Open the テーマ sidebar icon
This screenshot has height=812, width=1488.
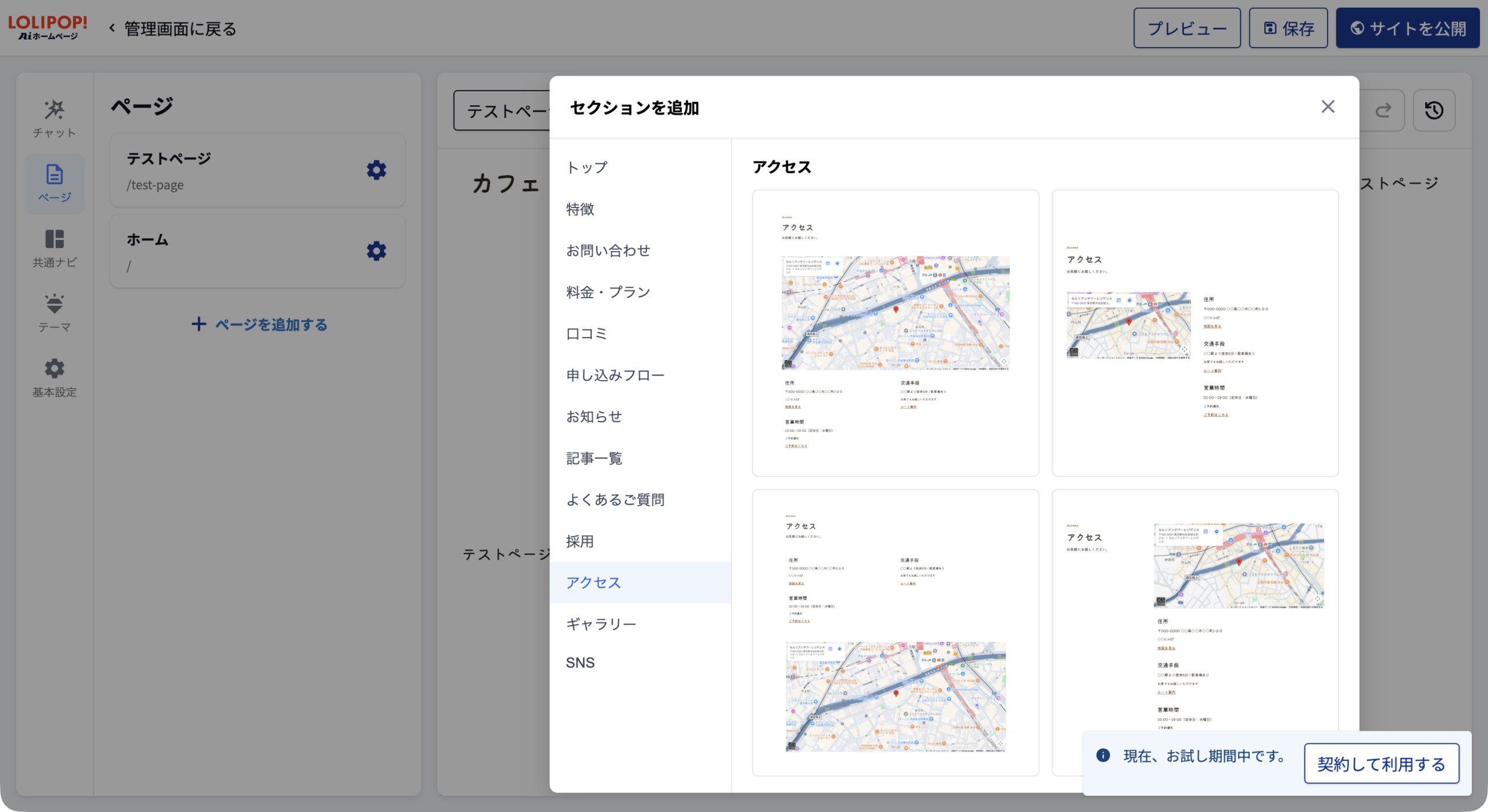(x=54, y=313)
